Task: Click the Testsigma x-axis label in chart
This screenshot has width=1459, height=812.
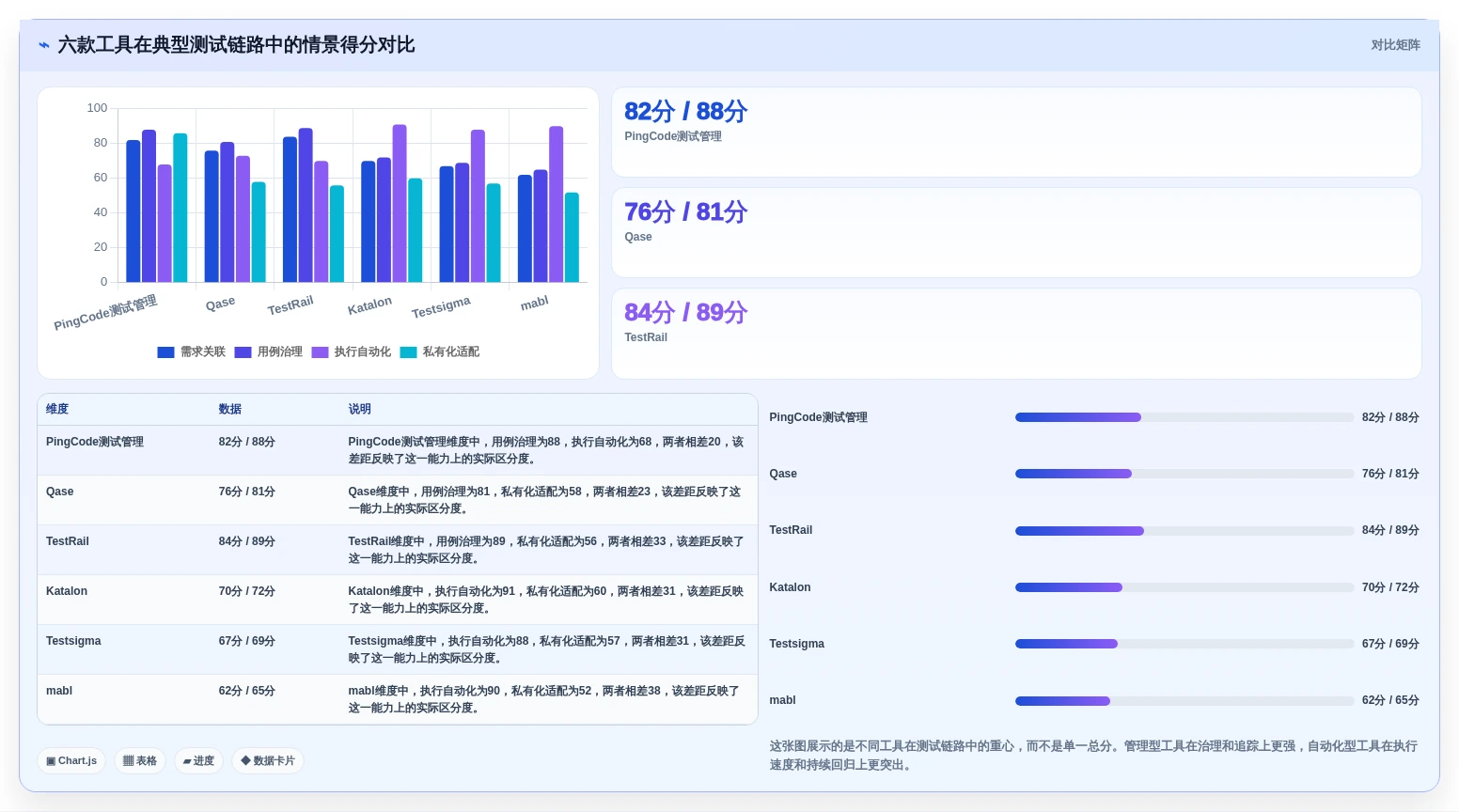Action: [441, 307]
